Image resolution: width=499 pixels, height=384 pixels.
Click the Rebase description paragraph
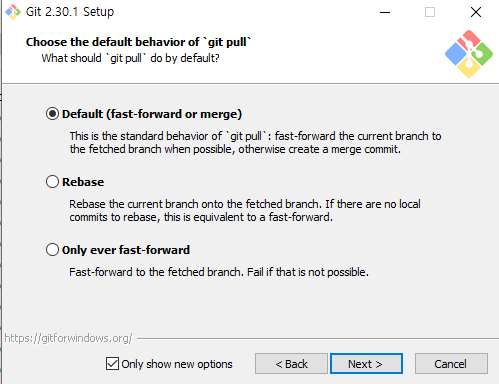(x=245, y=210)
